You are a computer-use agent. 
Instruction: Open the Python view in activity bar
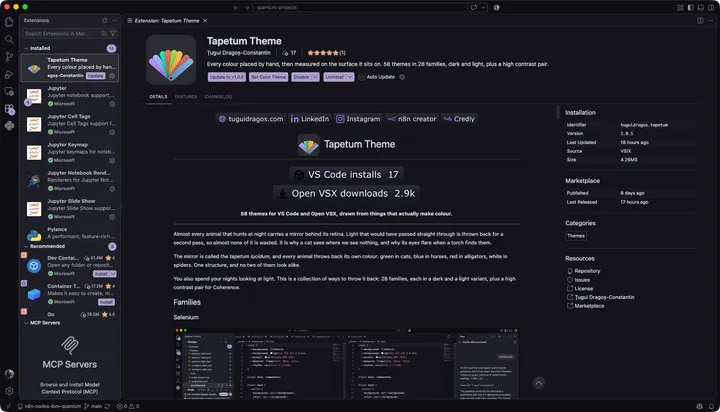pyautogui.click(x=9, y=126)
